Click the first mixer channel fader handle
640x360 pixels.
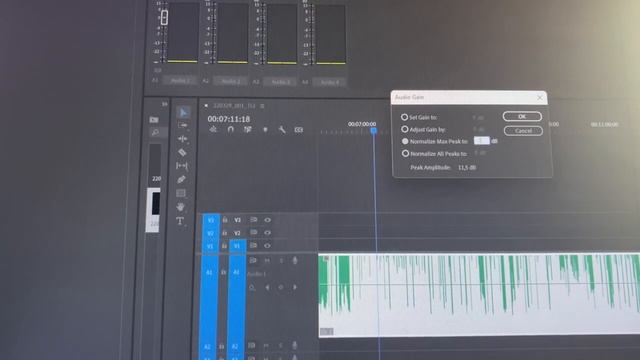pos(164,17)
